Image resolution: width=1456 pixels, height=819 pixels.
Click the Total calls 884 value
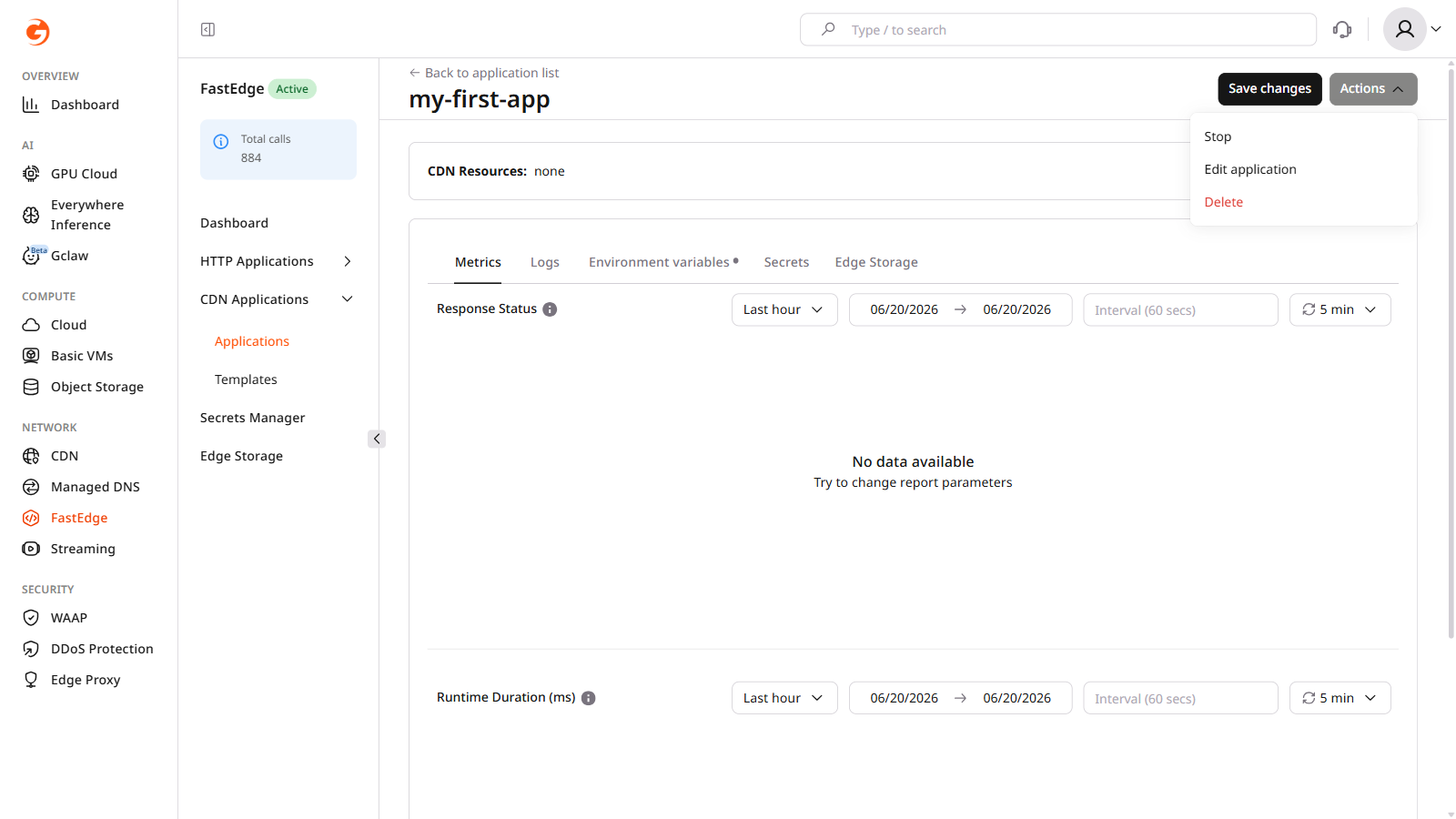coord(251,158)
